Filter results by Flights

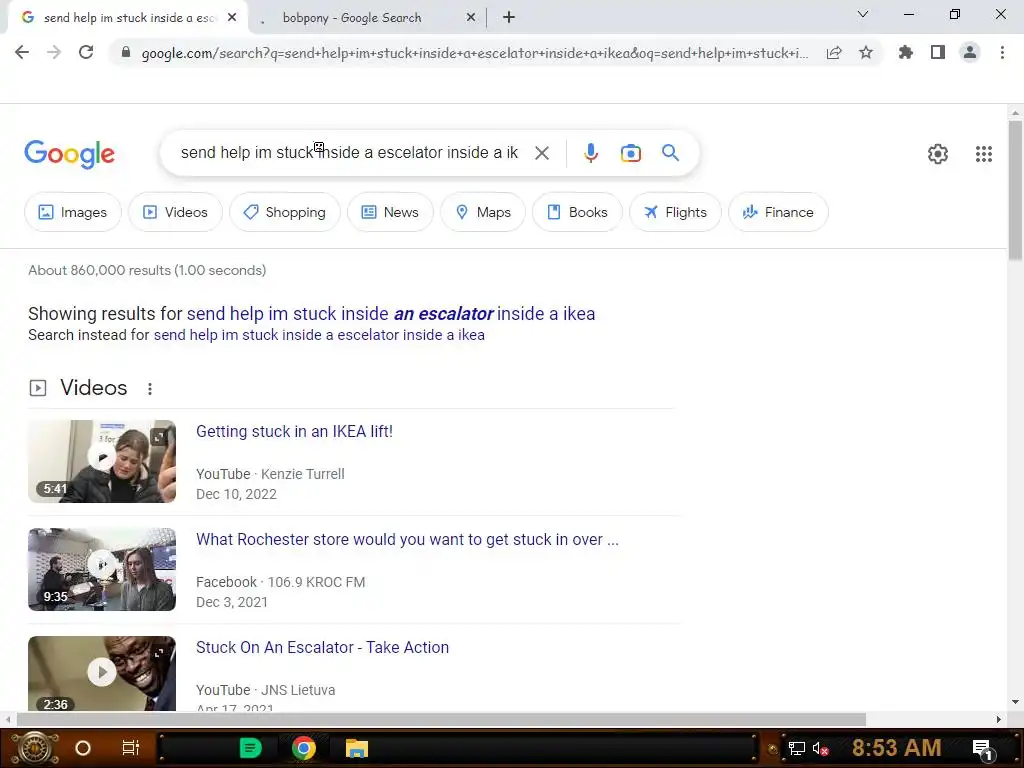(675, 212)
